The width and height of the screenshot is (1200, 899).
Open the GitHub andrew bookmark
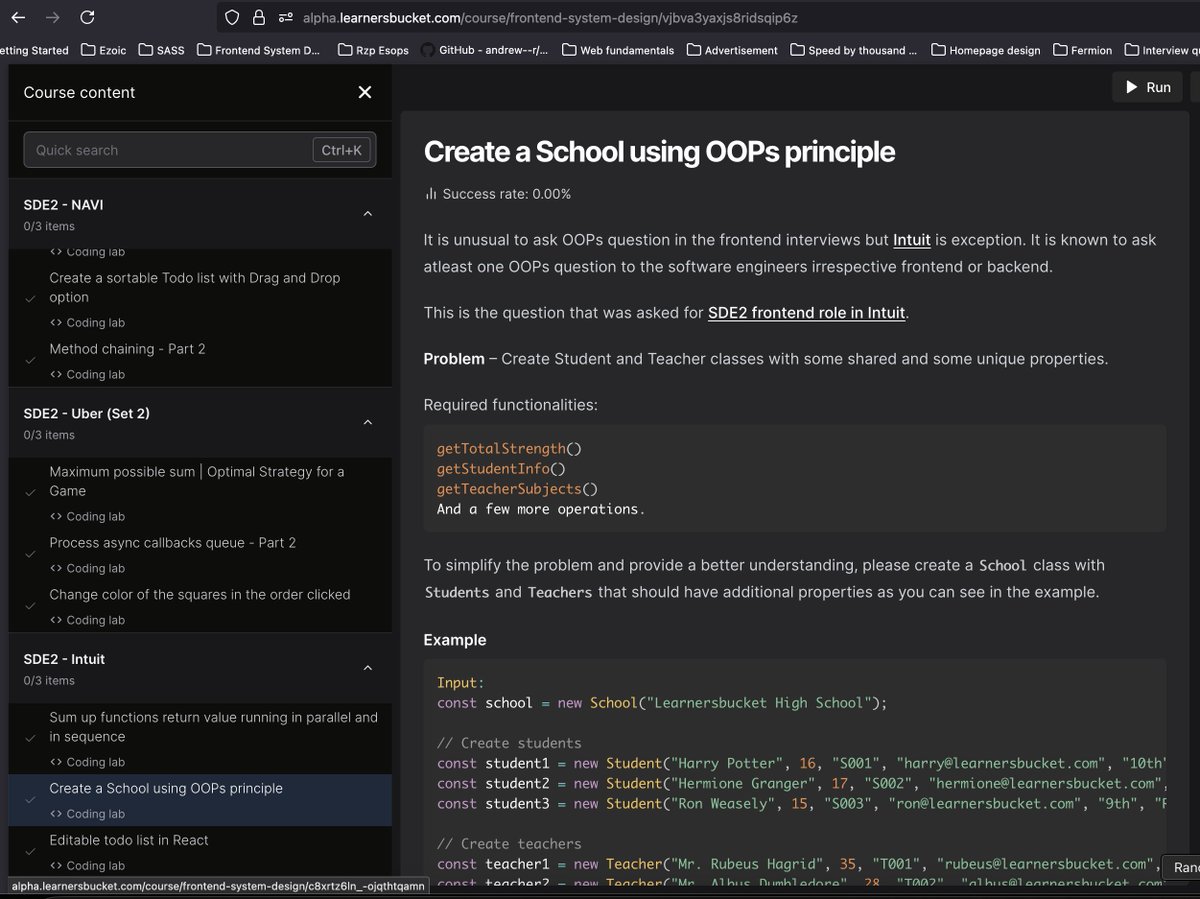[x=484, y=50]
